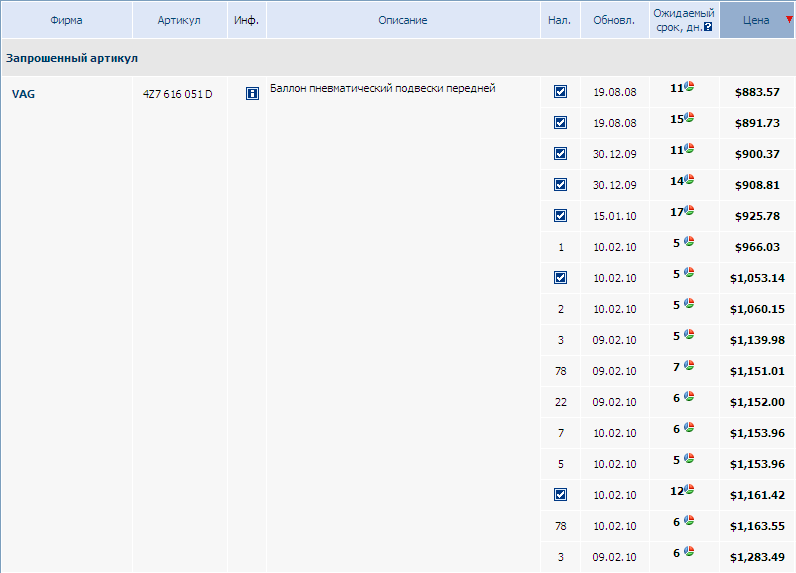Toggle availability checkbox in $883.57 row
Screen dimensions: 796x573
(560, 91)
